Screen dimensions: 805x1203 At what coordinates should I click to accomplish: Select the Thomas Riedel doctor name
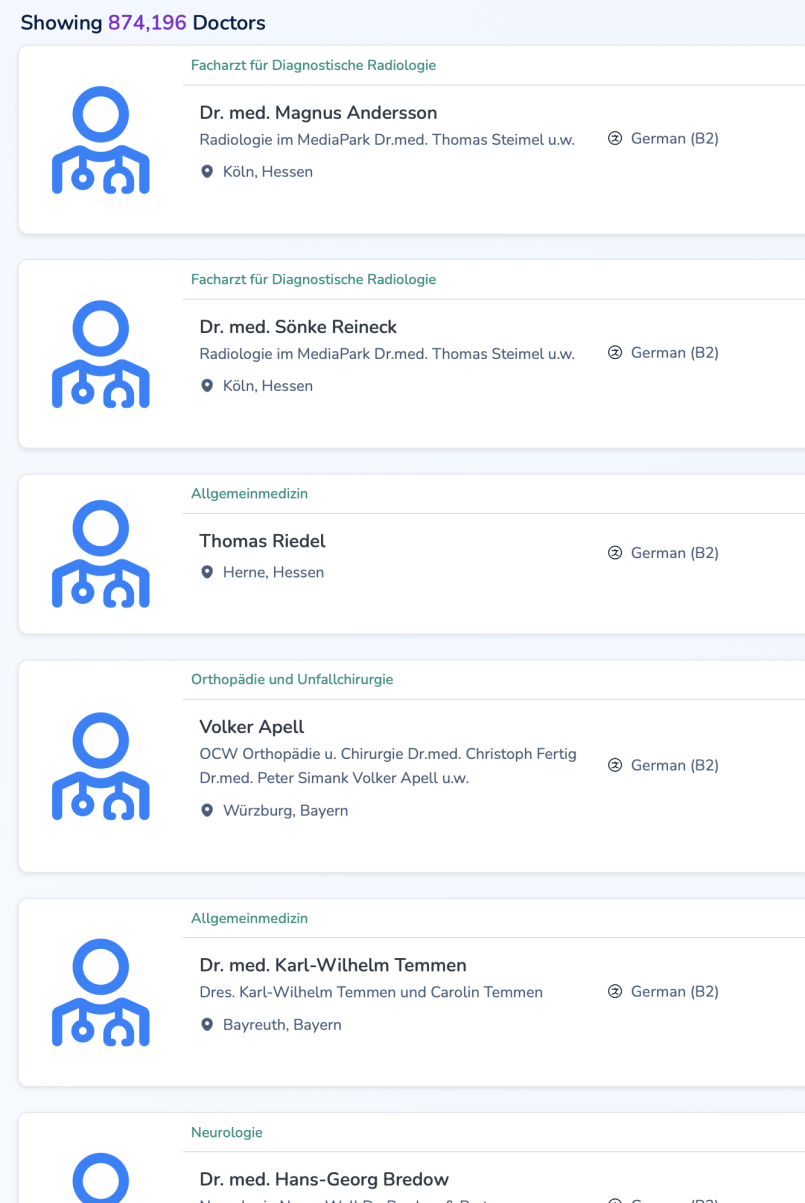[262, 541]
